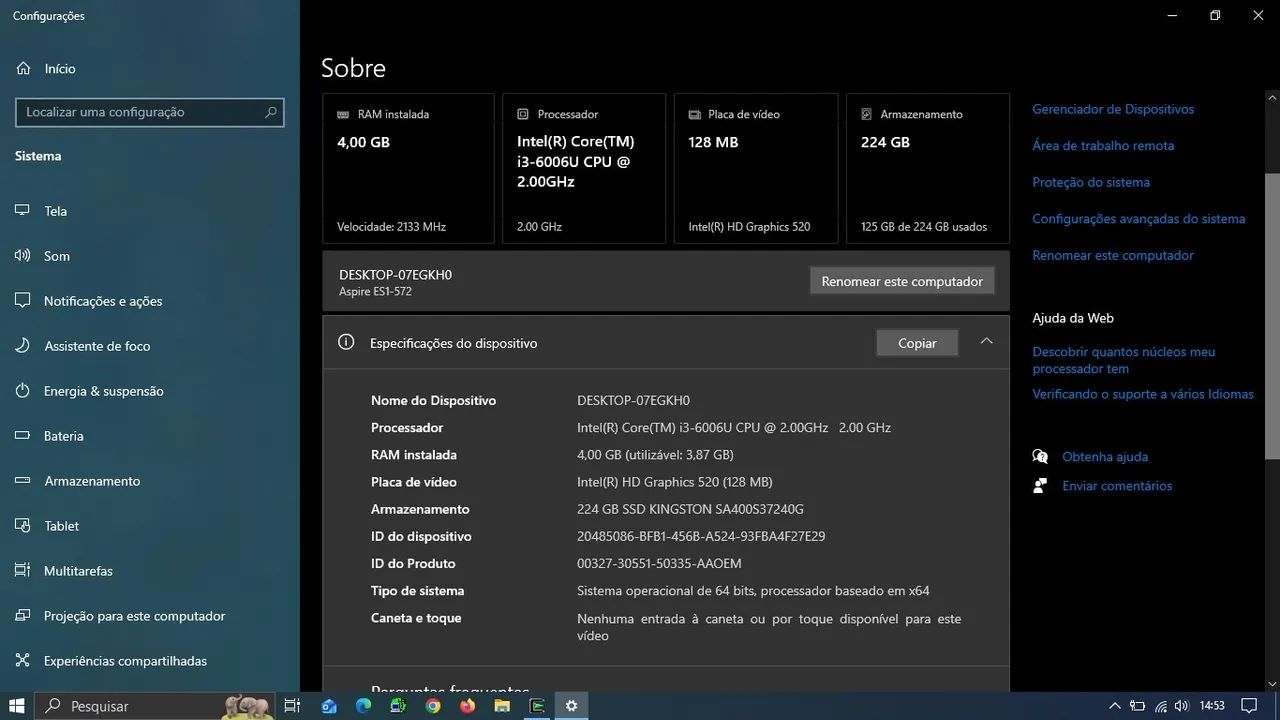1280x720 pixels.
Task: Click the Ajuda da Web heading
Action: pos(1073,318)
